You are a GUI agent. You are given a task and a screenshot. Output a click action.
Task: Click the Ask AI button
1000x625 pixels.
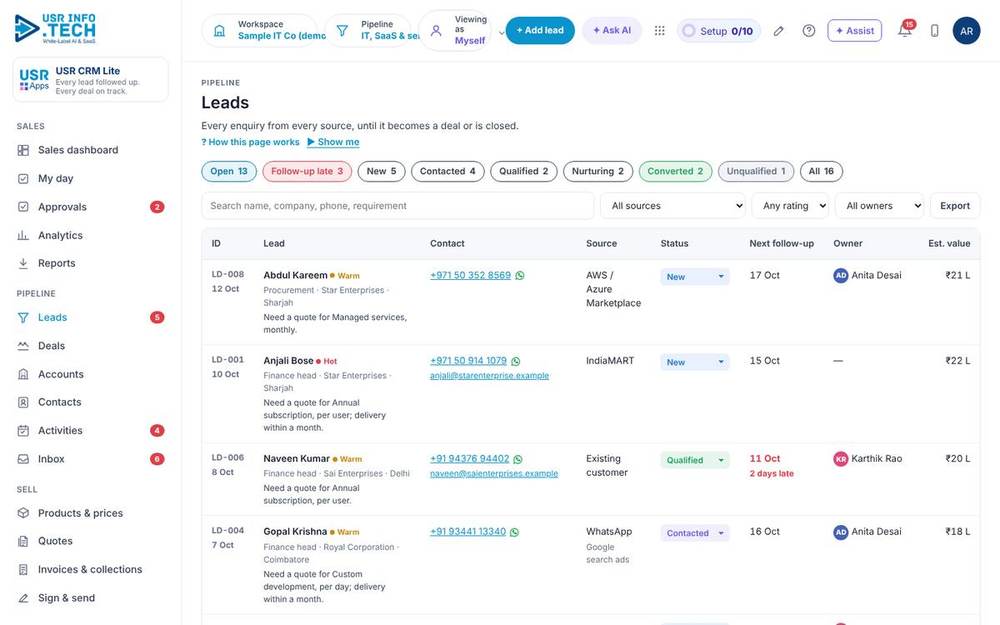click(612, 30)
